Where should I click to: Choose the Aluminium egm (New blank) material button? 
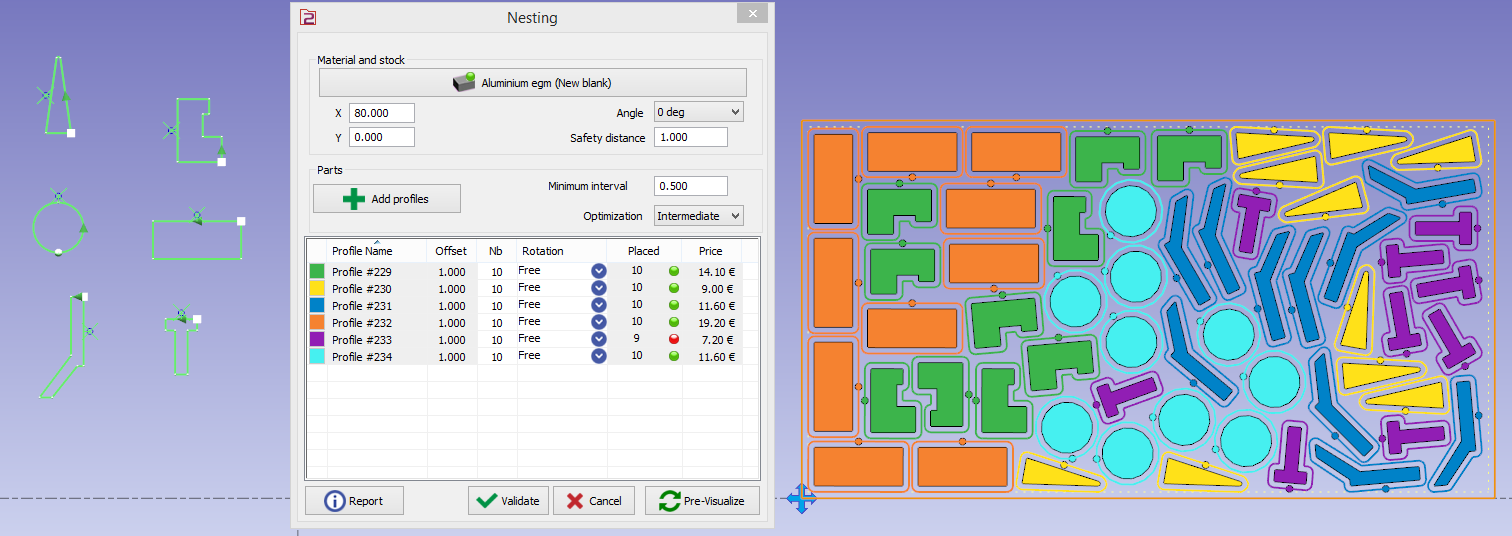[x=532, y=82]
